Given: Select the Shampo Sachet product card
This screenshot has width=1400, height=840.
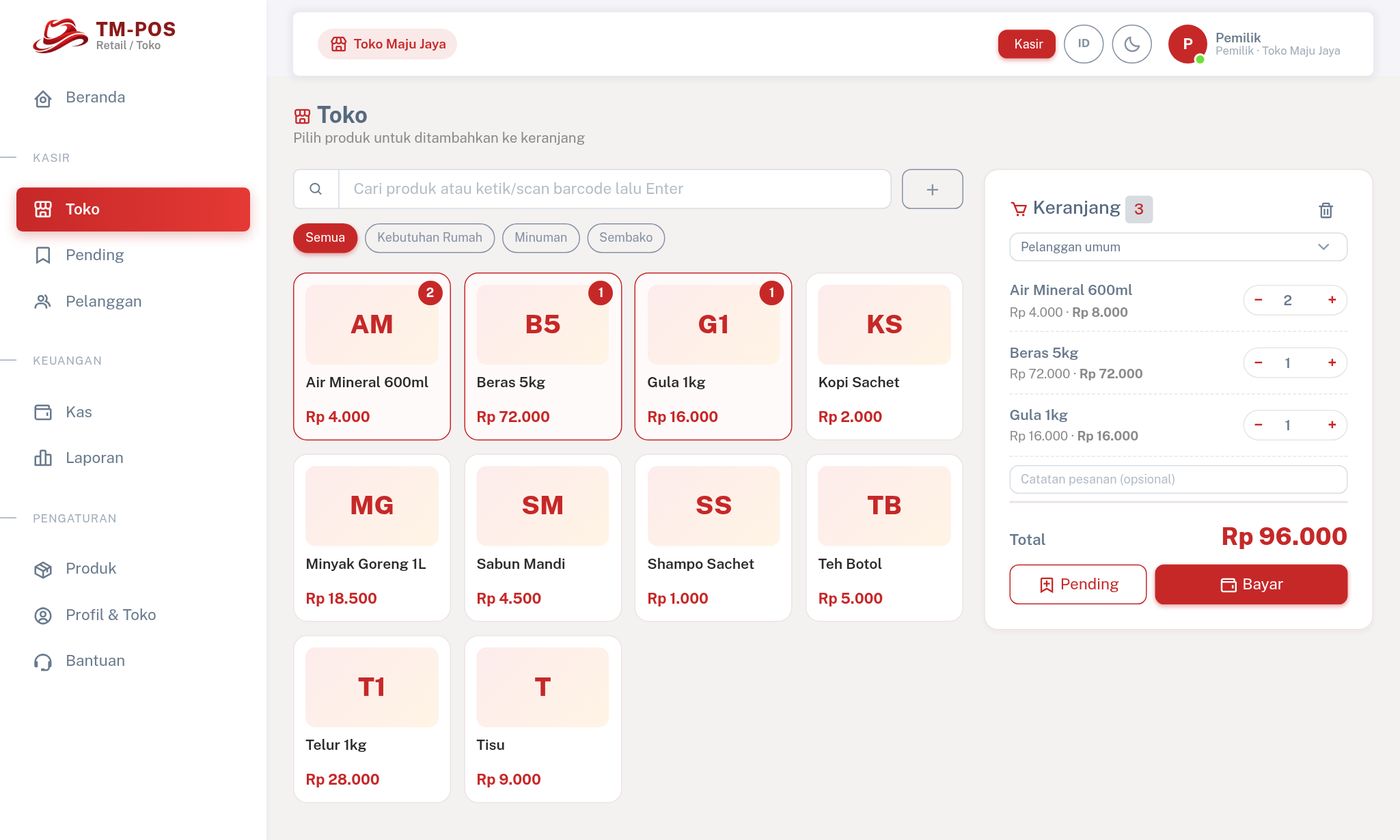Looking at the screenshot, I should tap(713, 538).
